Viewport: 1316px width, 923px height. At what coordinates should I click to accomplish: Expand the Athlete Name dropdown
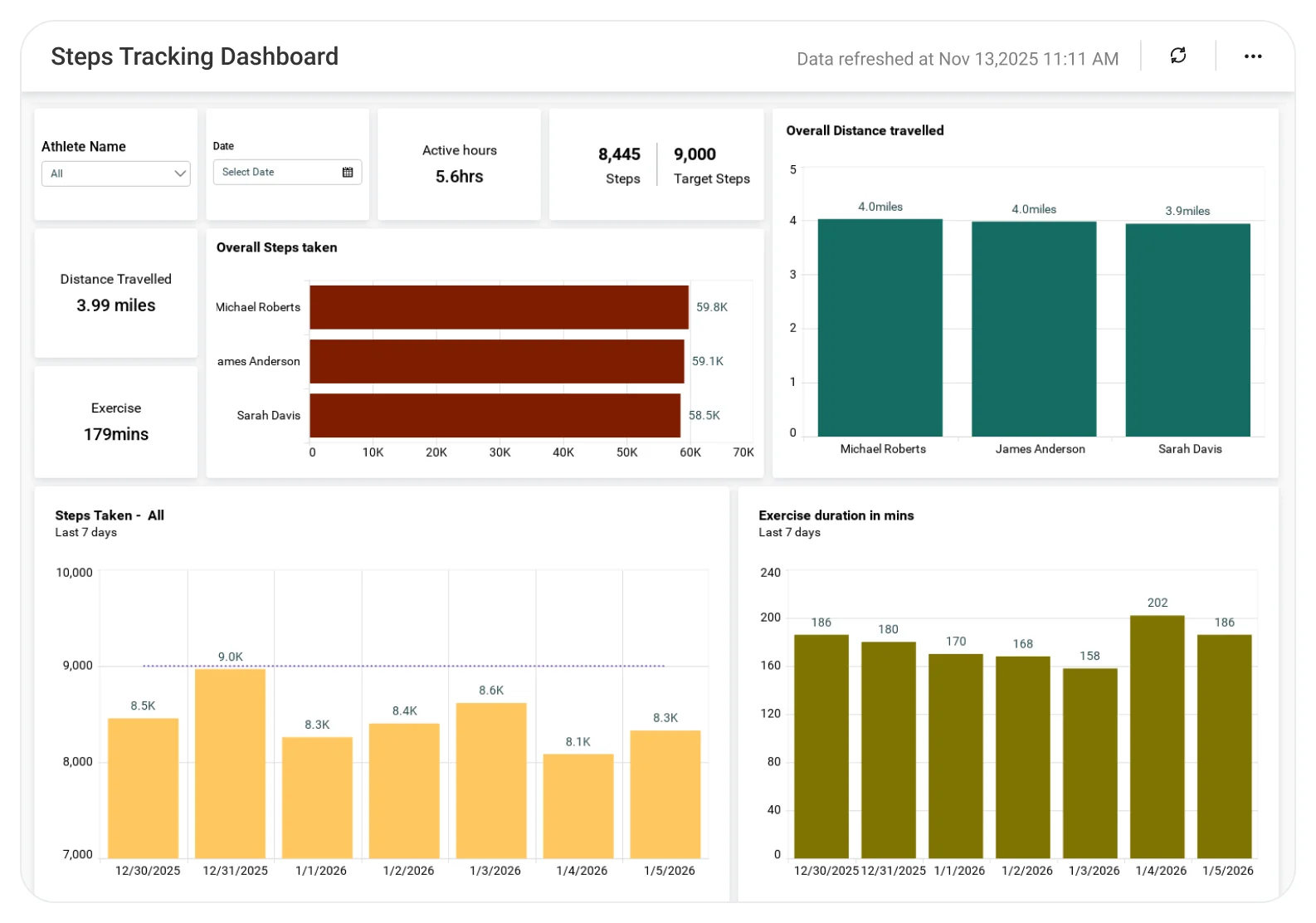(116, 173)
